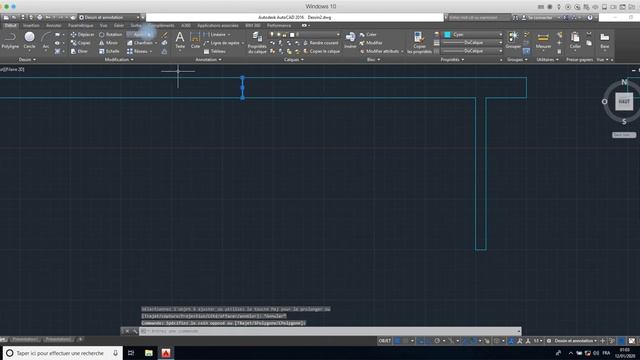640x360 pixels.
Task: Open Windows Task View button
Action: 131,353
